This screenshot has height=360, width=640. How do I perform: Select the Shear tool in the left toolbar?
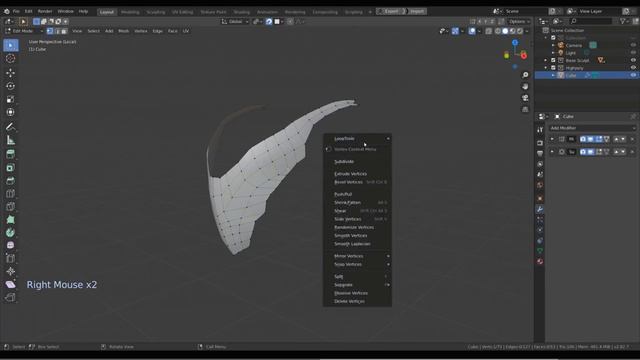point(11,284)
